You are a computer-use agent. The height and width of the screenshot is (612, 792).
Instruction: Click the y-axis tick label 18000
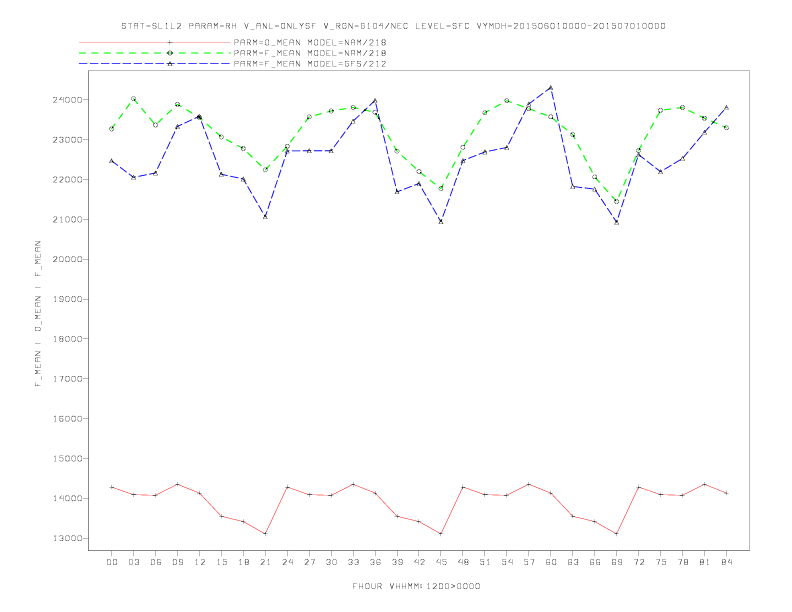(67, 339)
